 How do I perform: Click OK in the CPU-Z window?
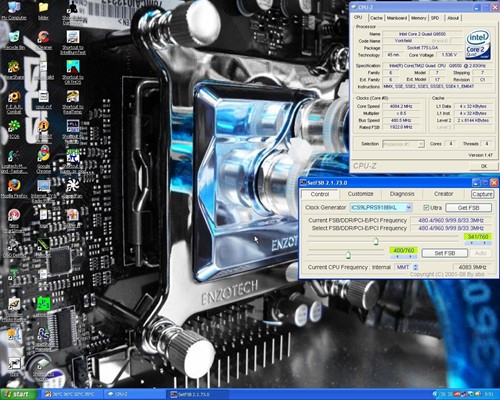(x=484, y=166)
